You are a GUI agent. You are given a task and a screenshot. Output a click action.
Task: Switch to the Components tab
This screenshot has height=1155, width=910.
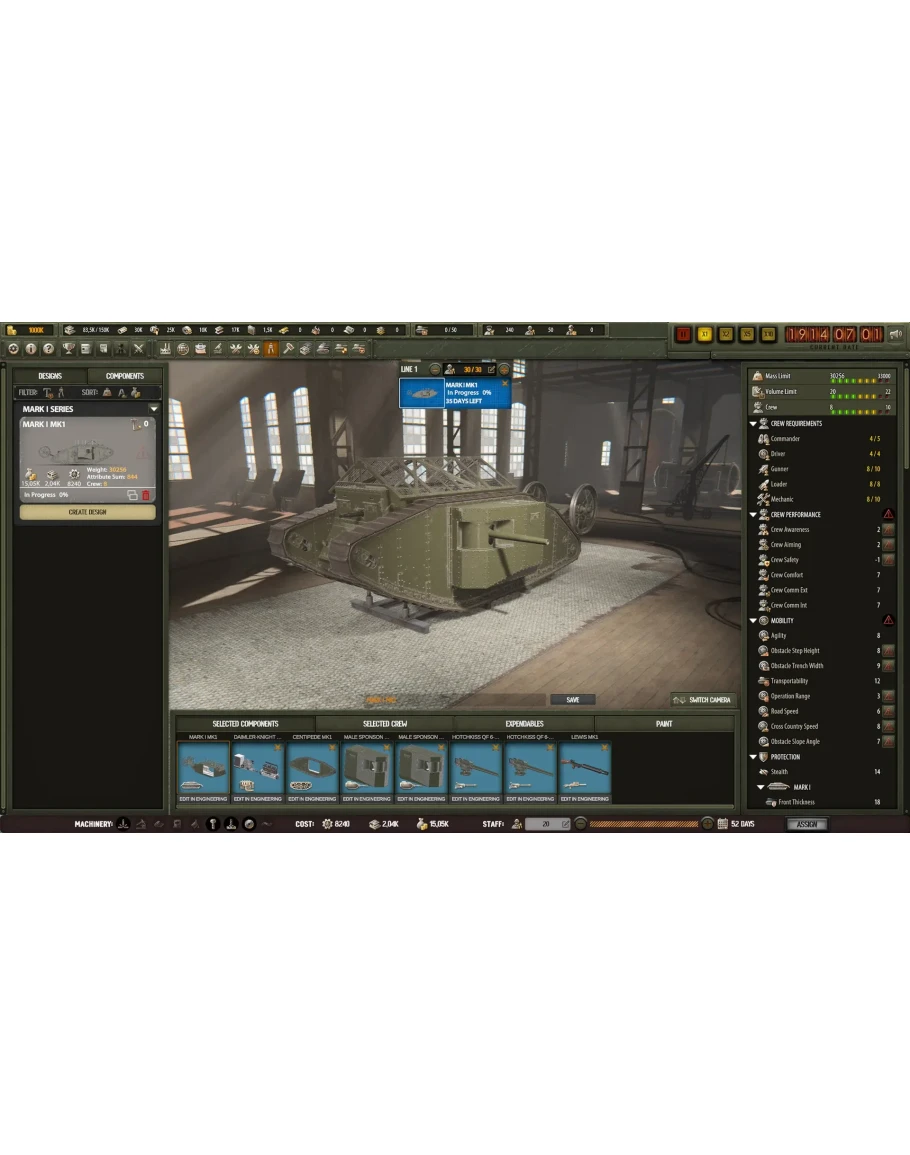125,376
